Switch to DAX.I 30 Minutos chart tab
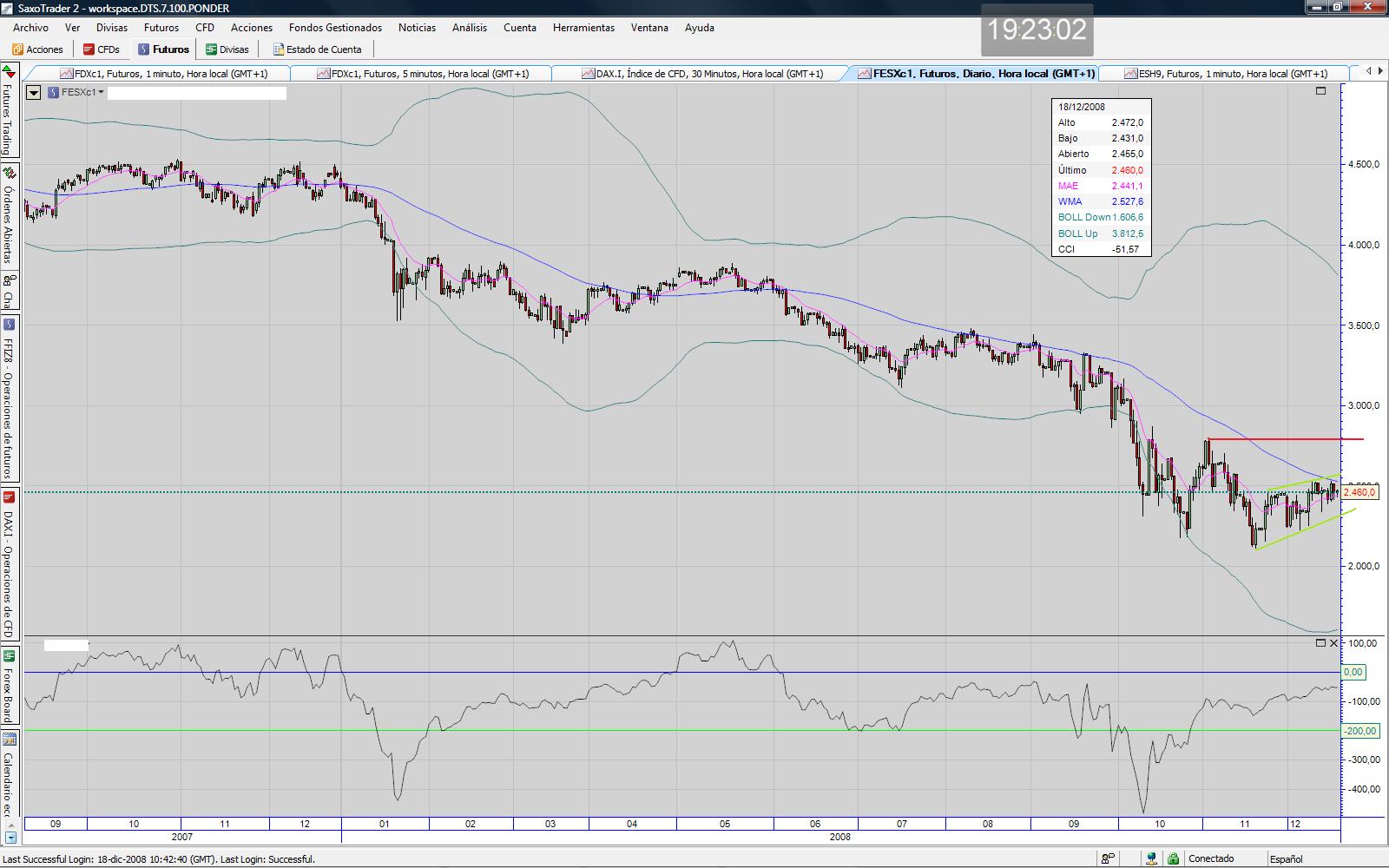 (x=701, y=74)
